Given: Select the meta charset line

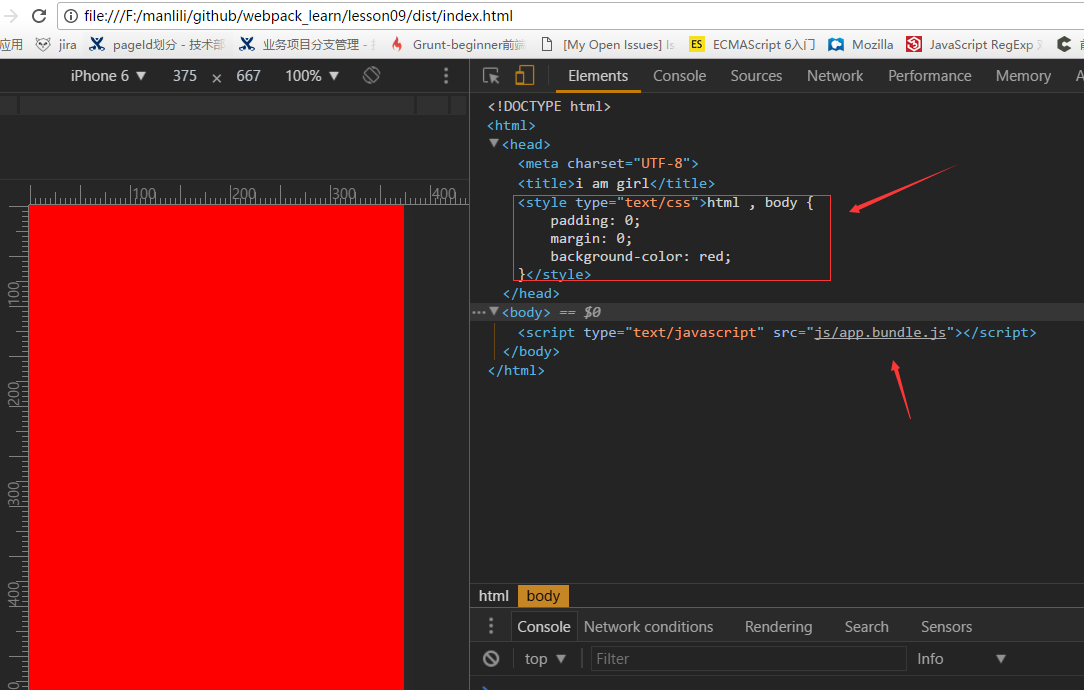Looking at the screenshot, I should [608, 163].
